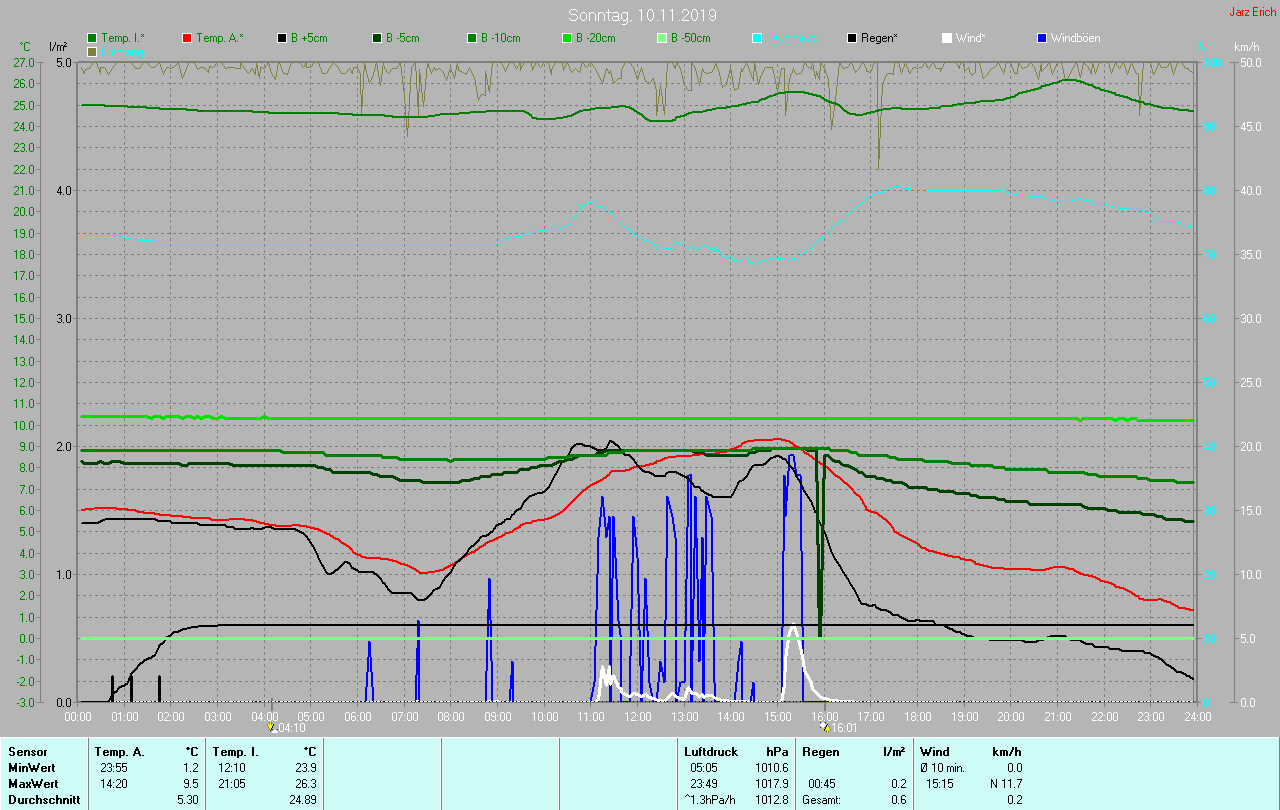This screenshot has height=810, width=1280.
Task: Click the dark green Temp. I. legend swatch
Action: 92,38
